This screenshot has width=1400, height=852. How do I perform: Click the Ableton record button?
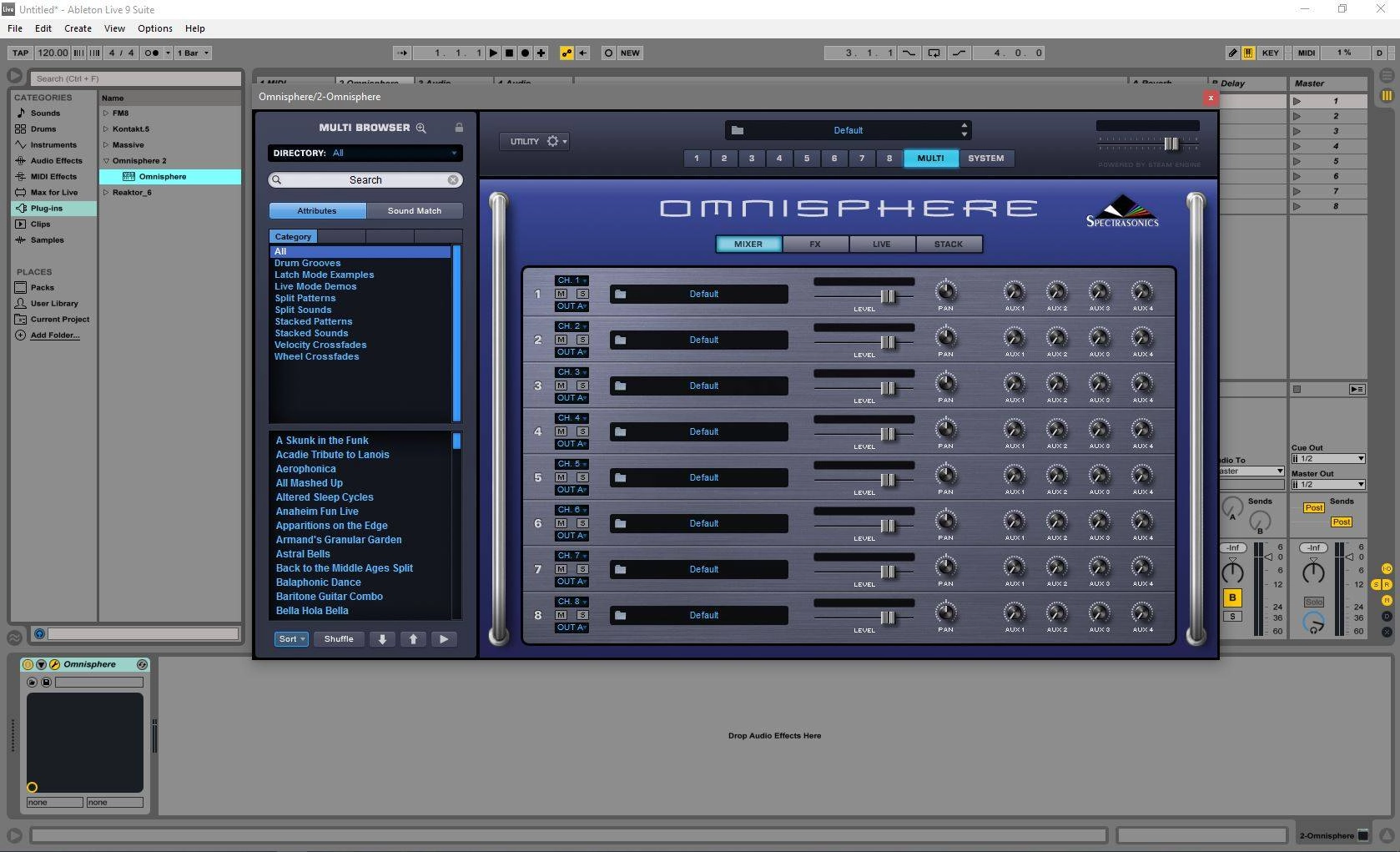point(525,53)
